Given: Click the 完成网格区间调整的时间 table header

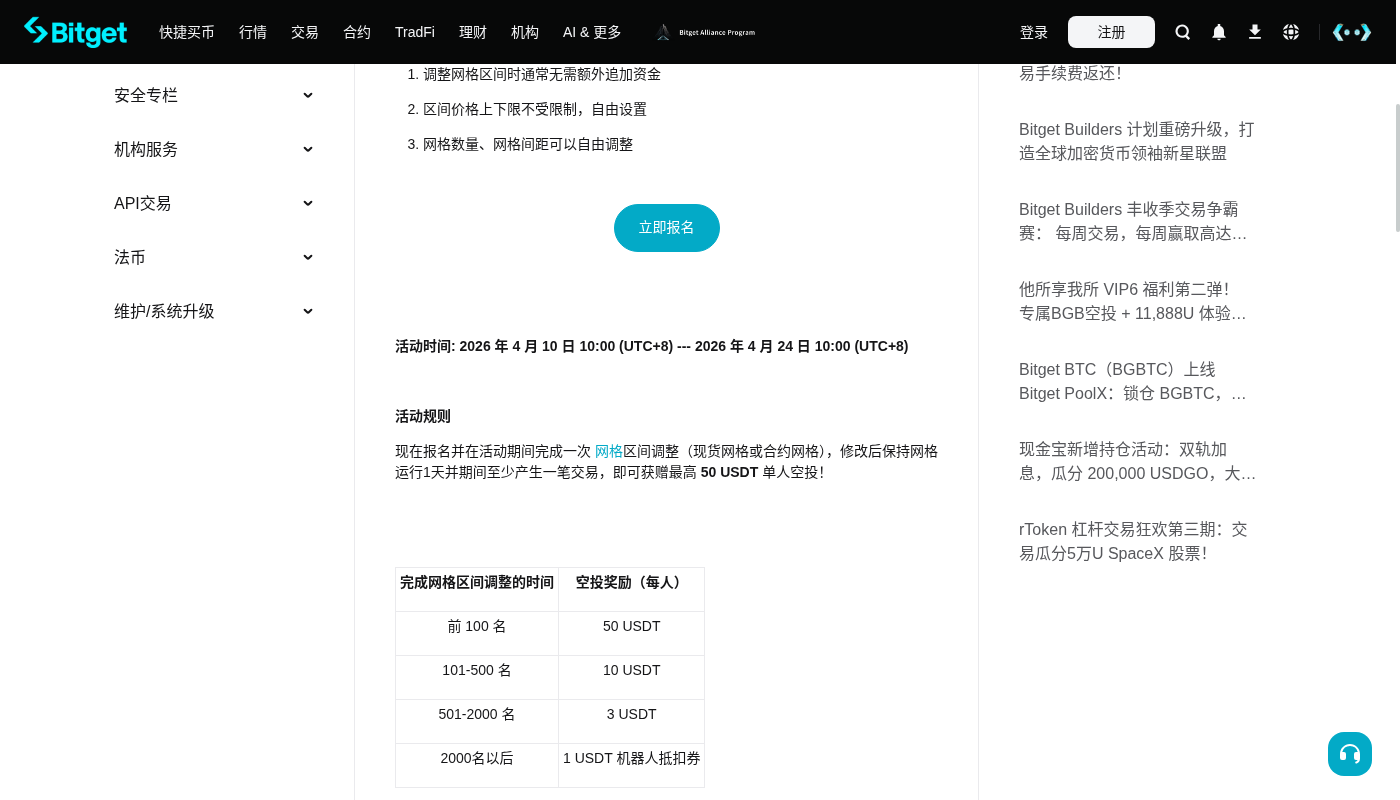Looking at the screenshot, I should pos(477,589).
